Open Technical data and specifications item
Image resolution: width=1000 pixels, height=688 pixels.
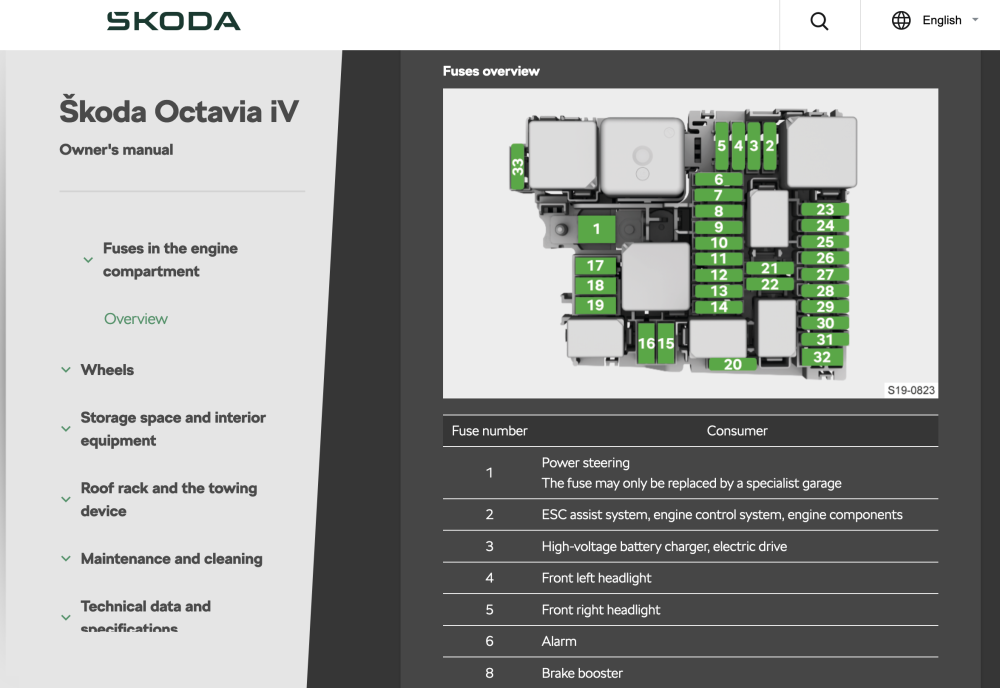[145, 616]
